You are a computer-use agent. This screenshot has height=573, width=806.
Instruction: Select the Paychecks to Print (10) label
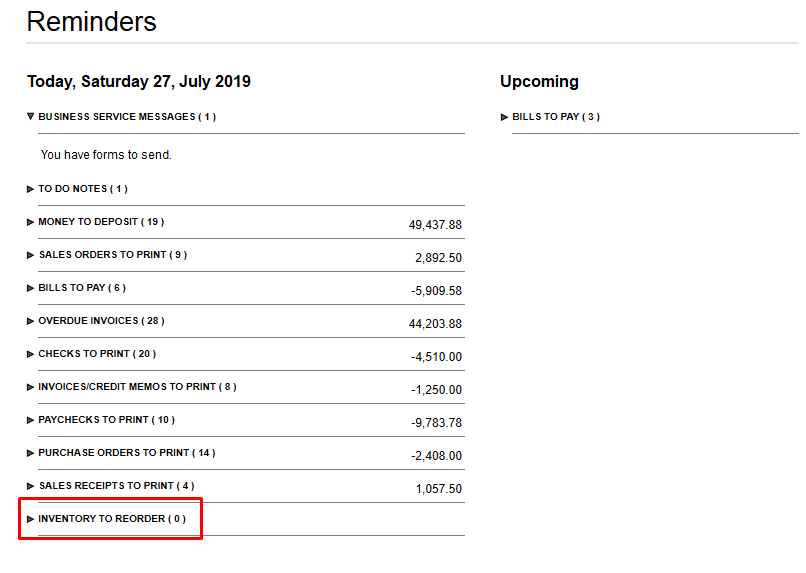106,420
